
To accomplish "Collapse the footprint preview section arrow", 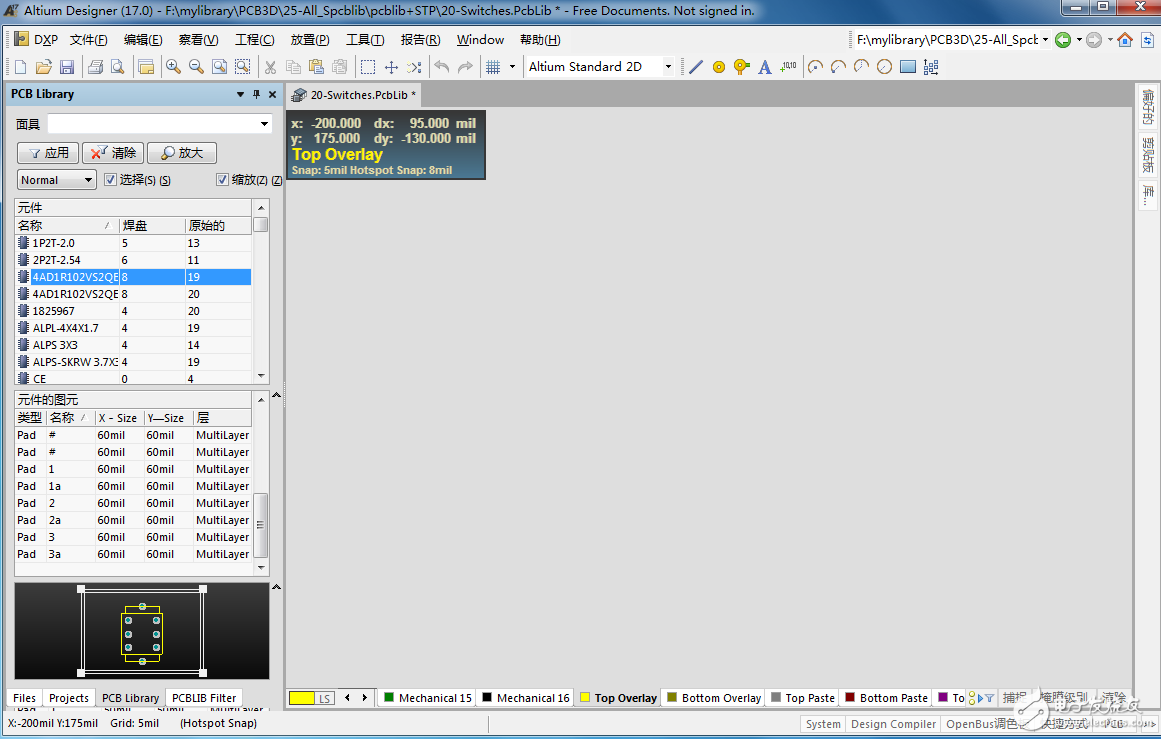I will point(276,587).
